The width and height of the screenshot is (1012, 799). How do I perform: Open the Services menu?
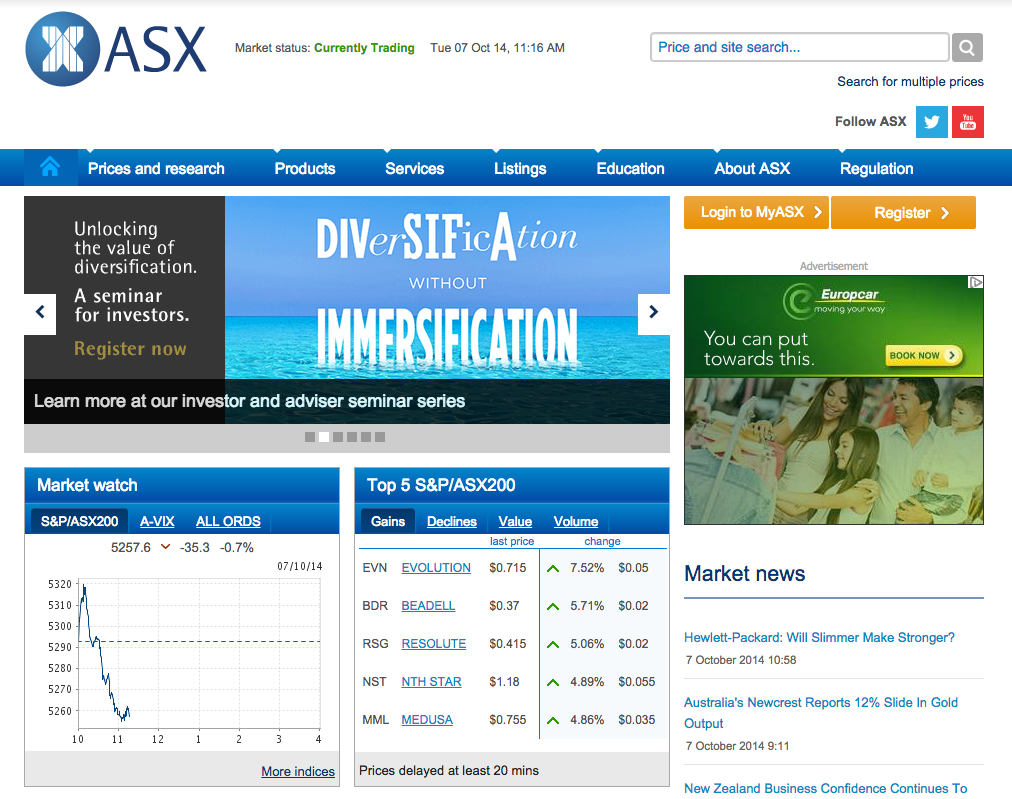click(414, 168)
